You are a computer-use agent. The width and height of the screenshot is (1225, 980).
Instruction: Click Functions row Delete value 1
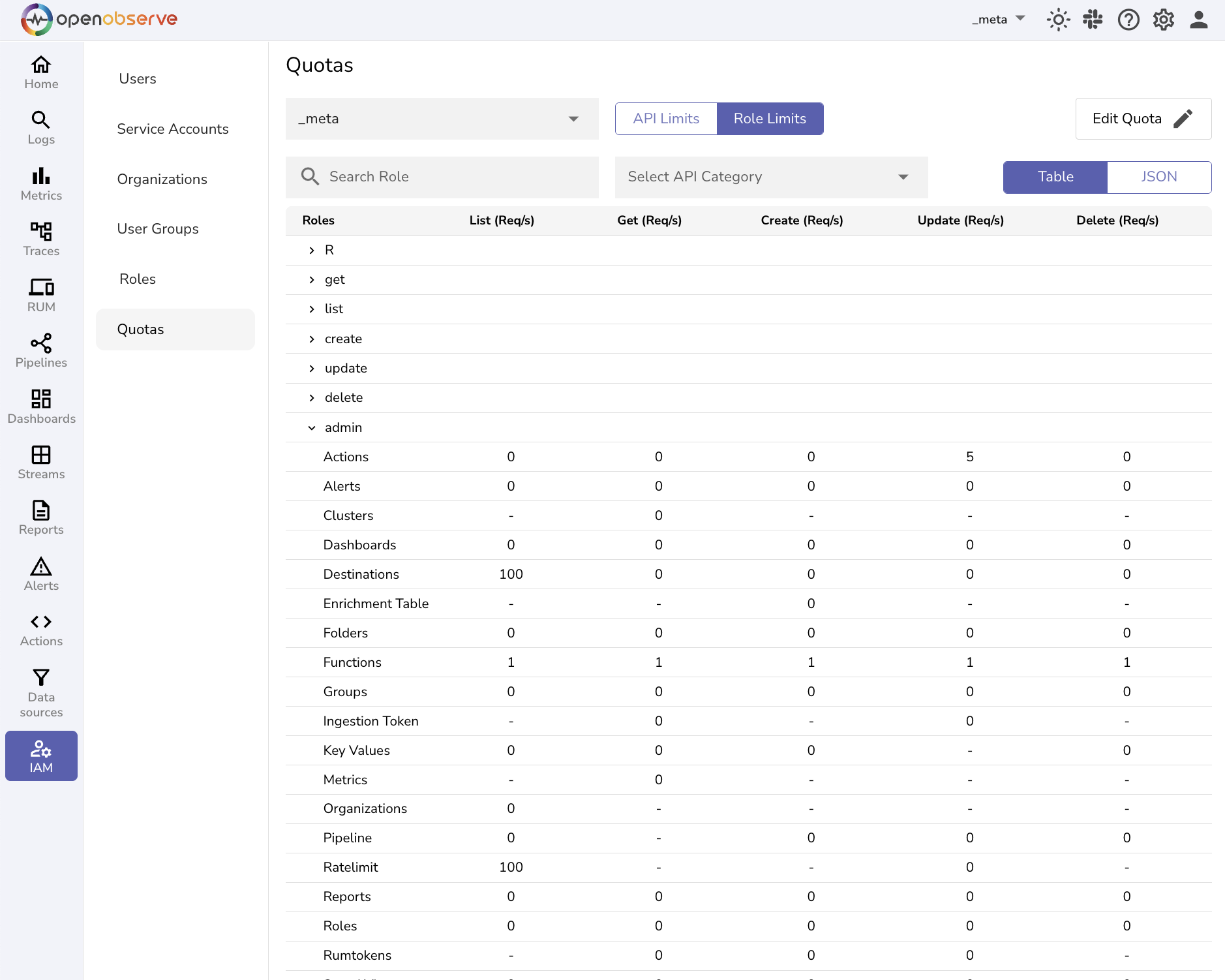click(1127, 662)
